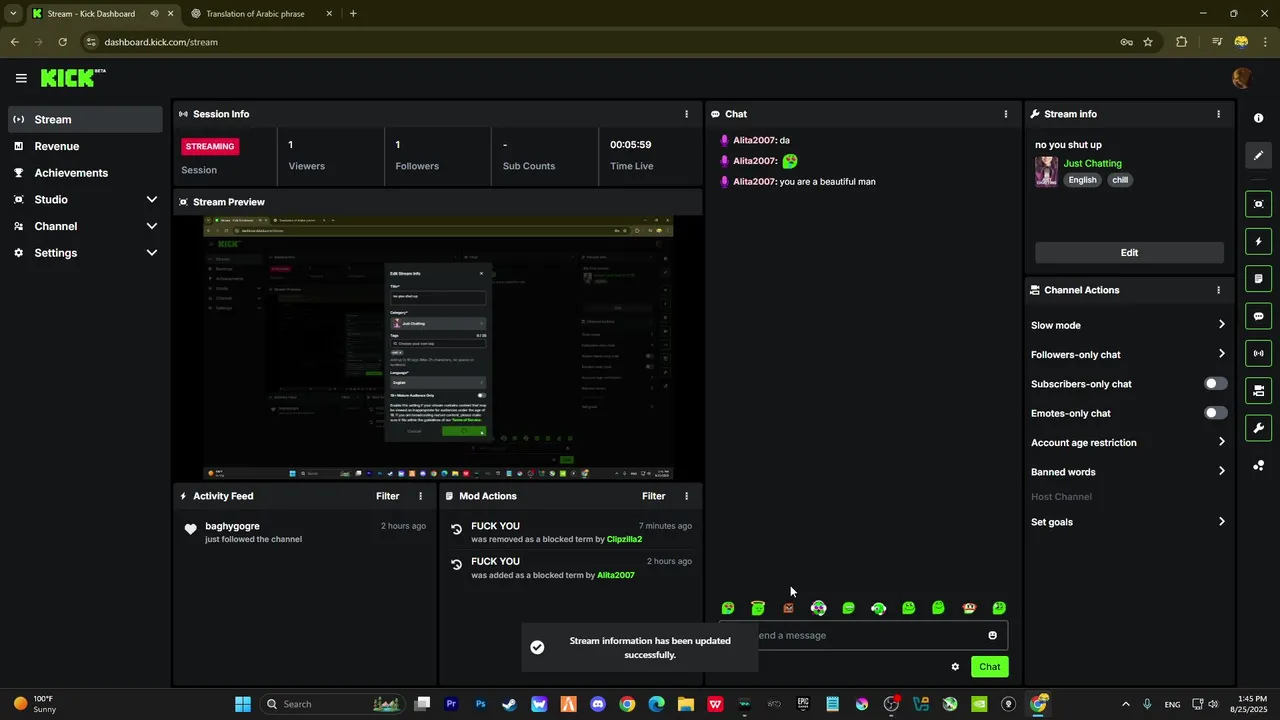Click the lightning bolt activity icon in the right sidebar
Viewport: 1280px width, 720px height.
[1258, 242]
